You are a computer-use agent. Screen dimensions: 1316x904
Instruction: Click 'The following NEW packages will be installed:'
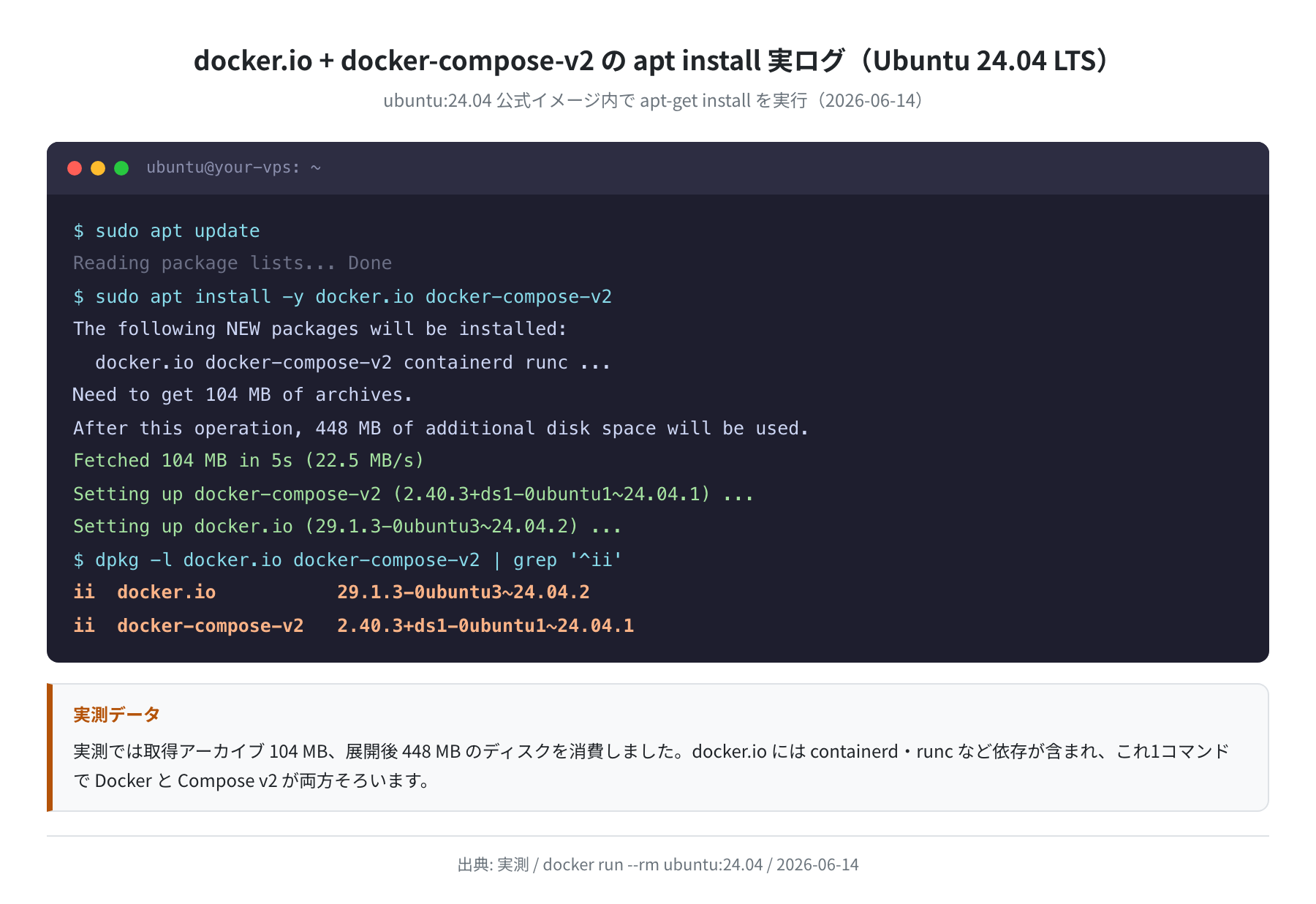point(320,329)
